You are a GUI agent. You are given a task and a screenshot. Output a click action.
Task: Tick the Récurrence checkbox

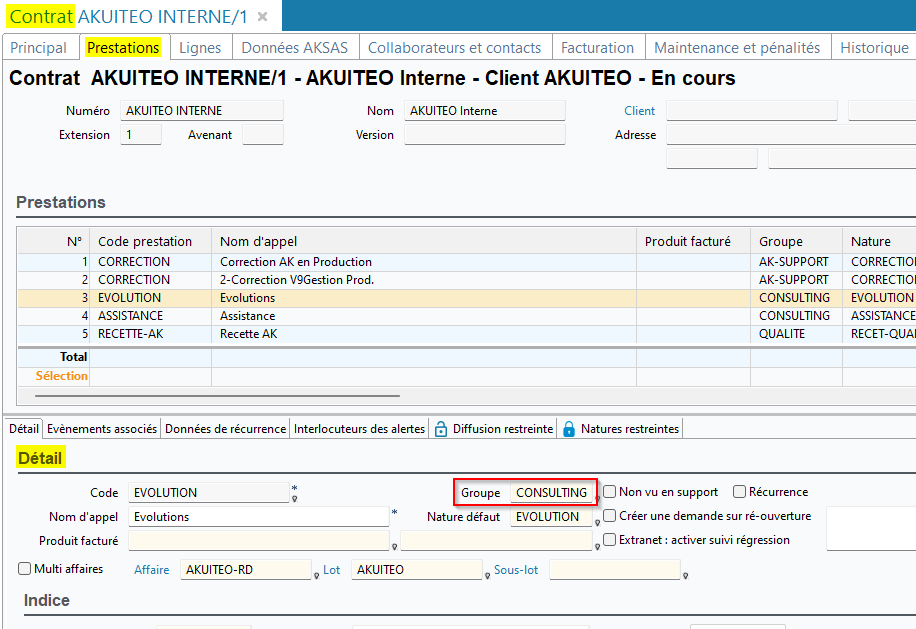[739, 492]
